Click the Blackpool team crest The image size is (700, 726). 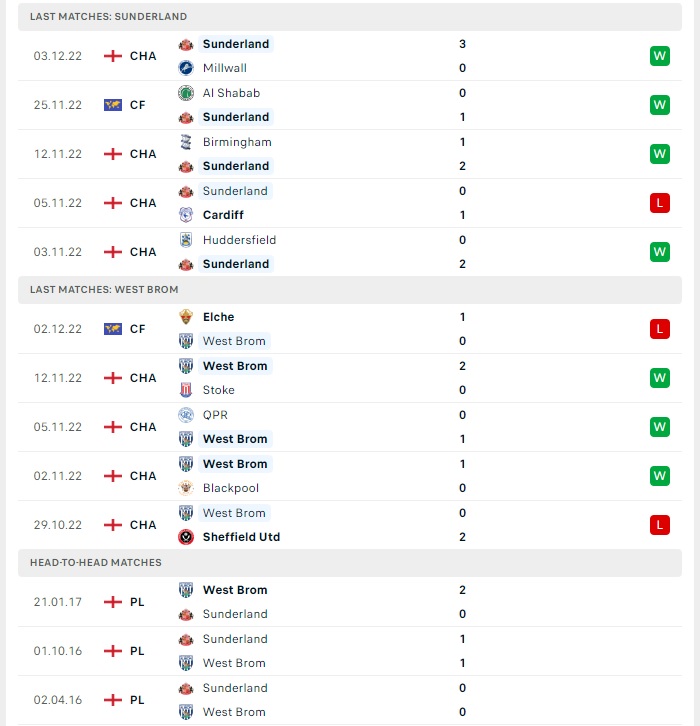pos(186,488)
